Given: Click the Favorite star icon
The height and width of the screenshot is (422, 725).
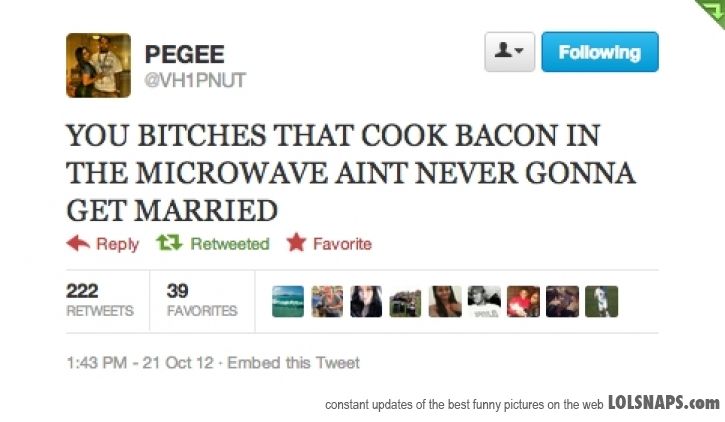Looking at the screenshot, I should point(296,243).
